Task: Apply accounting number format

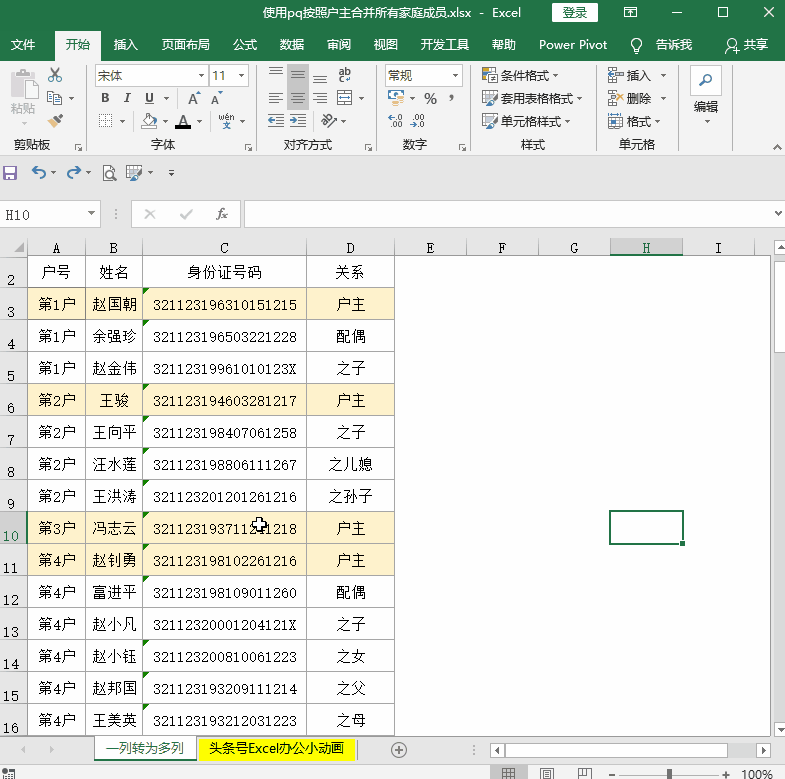Action: tap(396, 98)
